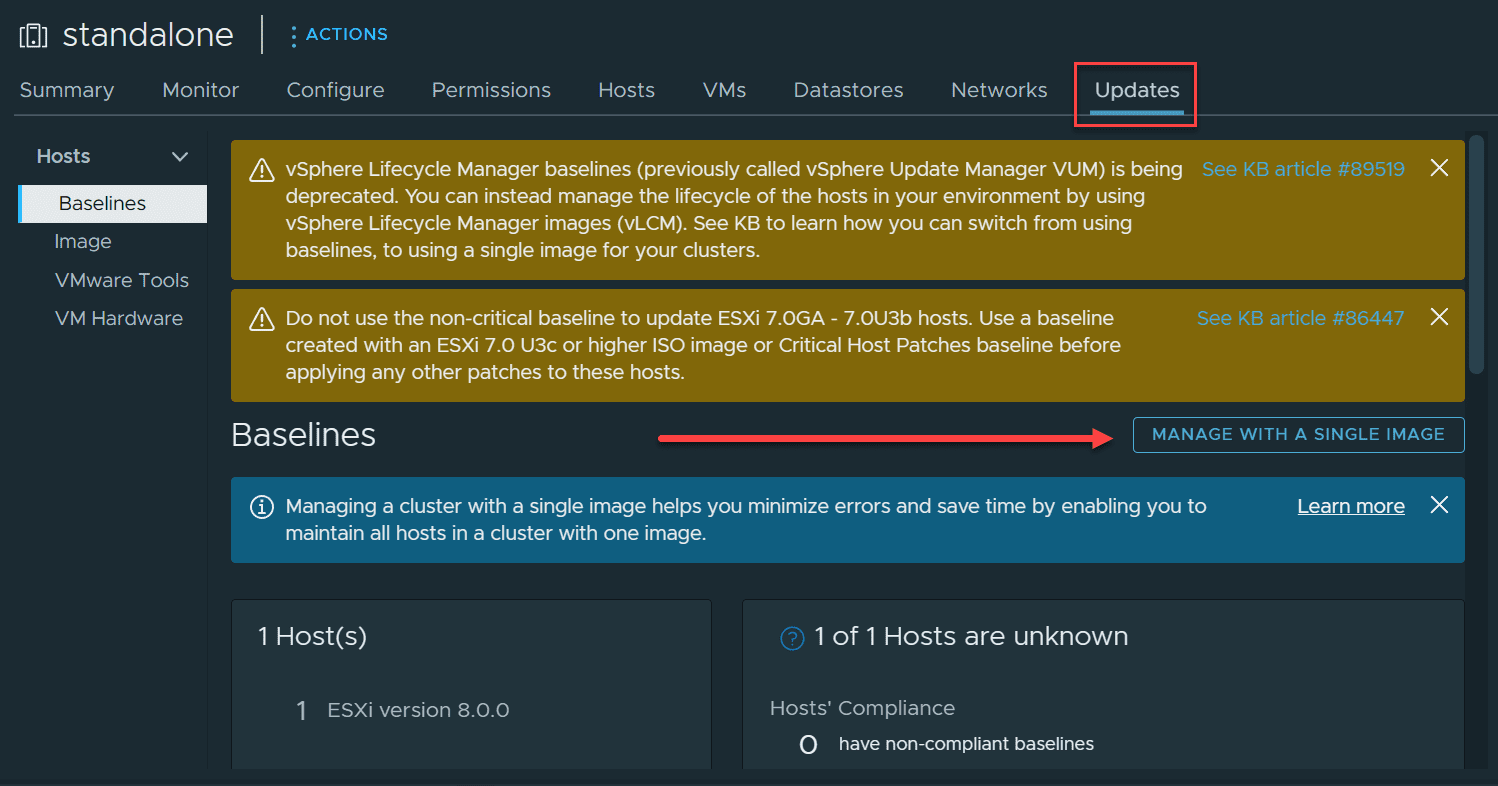The width and height of the screenshot is (1498, 786).
Task: Follow the Learn more link
Action: 1350,506
